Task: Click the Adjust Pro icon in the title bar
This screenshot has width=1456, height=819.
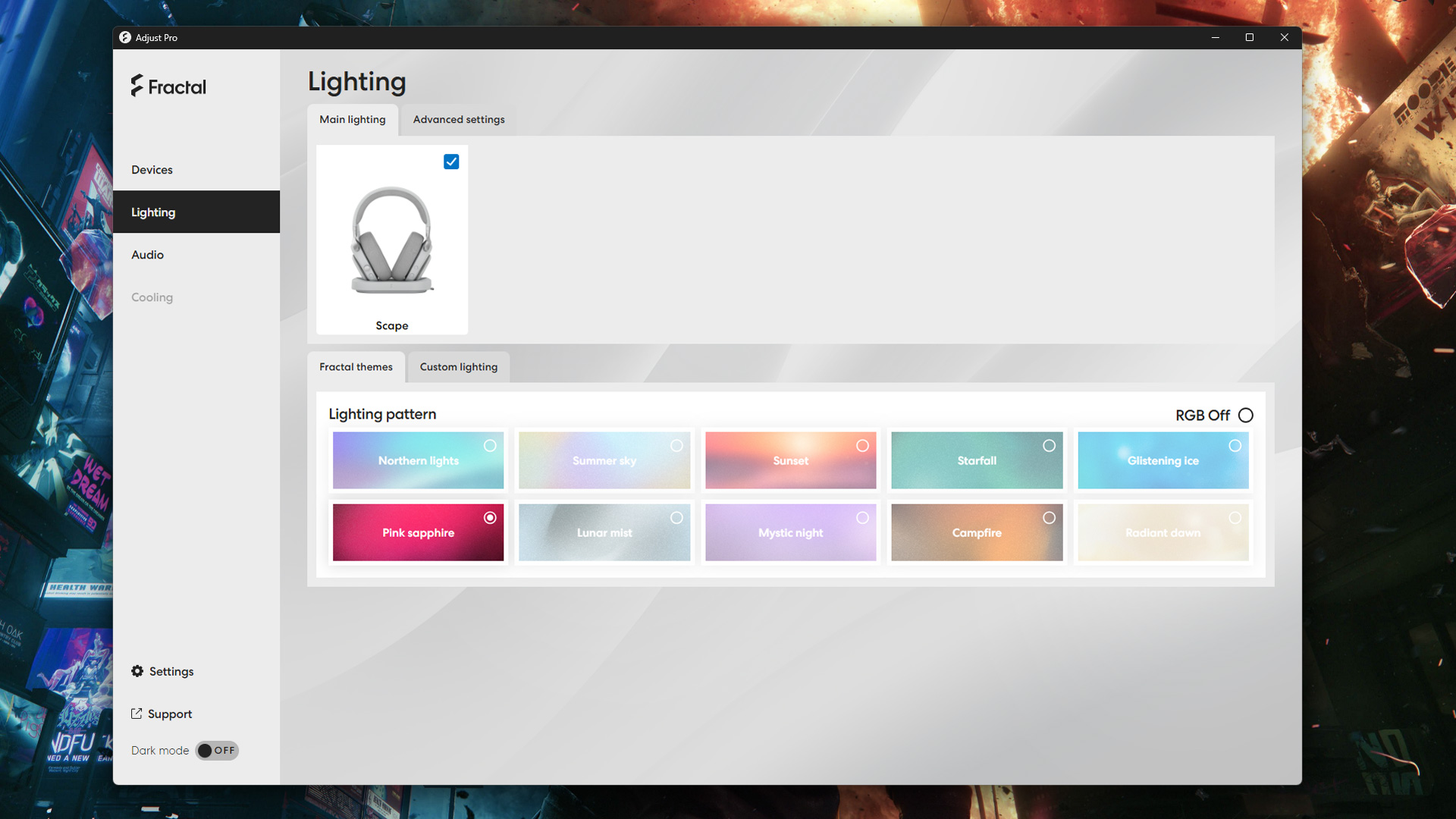Action: (x=124, y=36)
